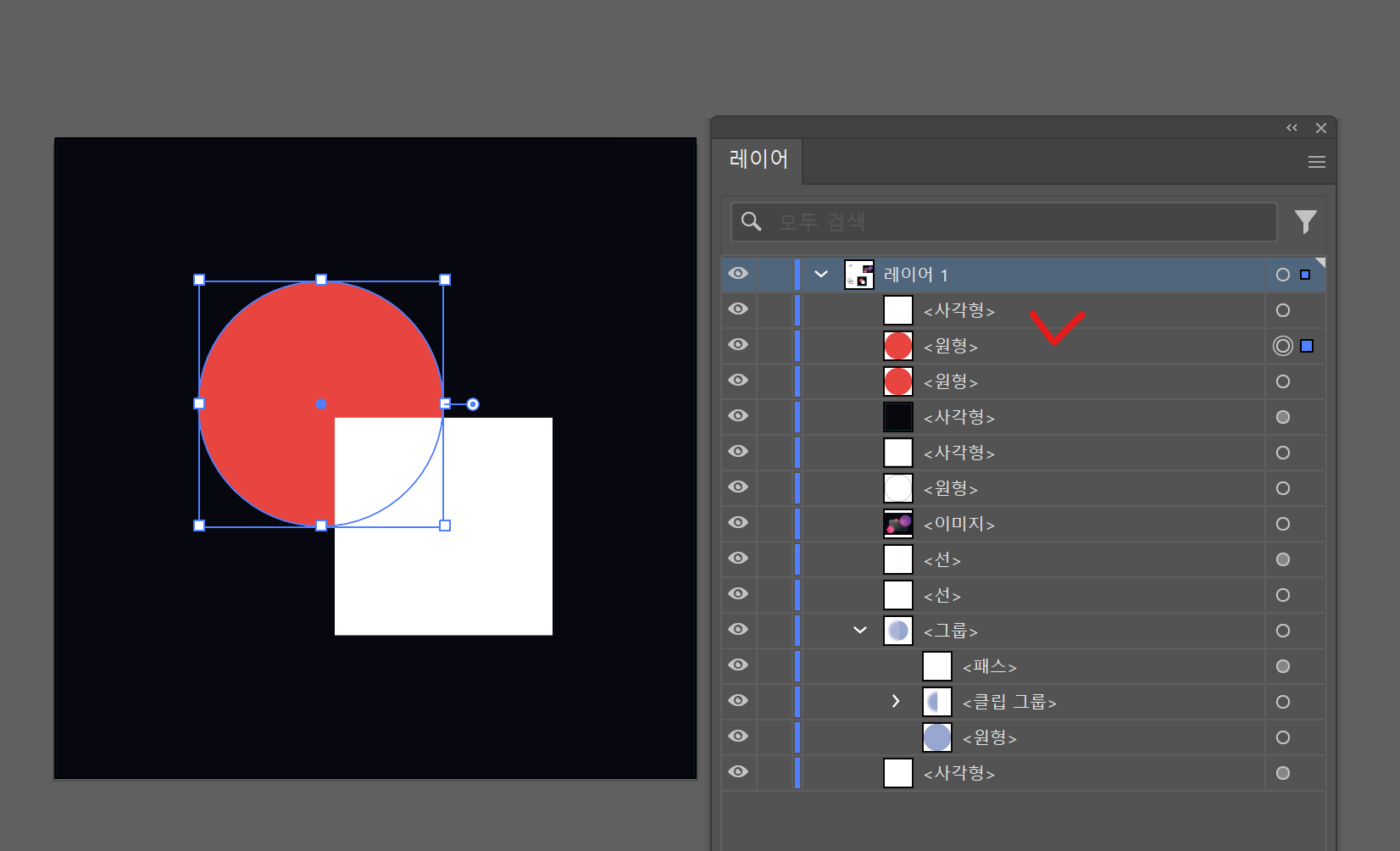Viewport: 1400px width, 851px height.
Task: Click target circle of blue-thumbnail <원형> row
Action: coord(1283,737)
